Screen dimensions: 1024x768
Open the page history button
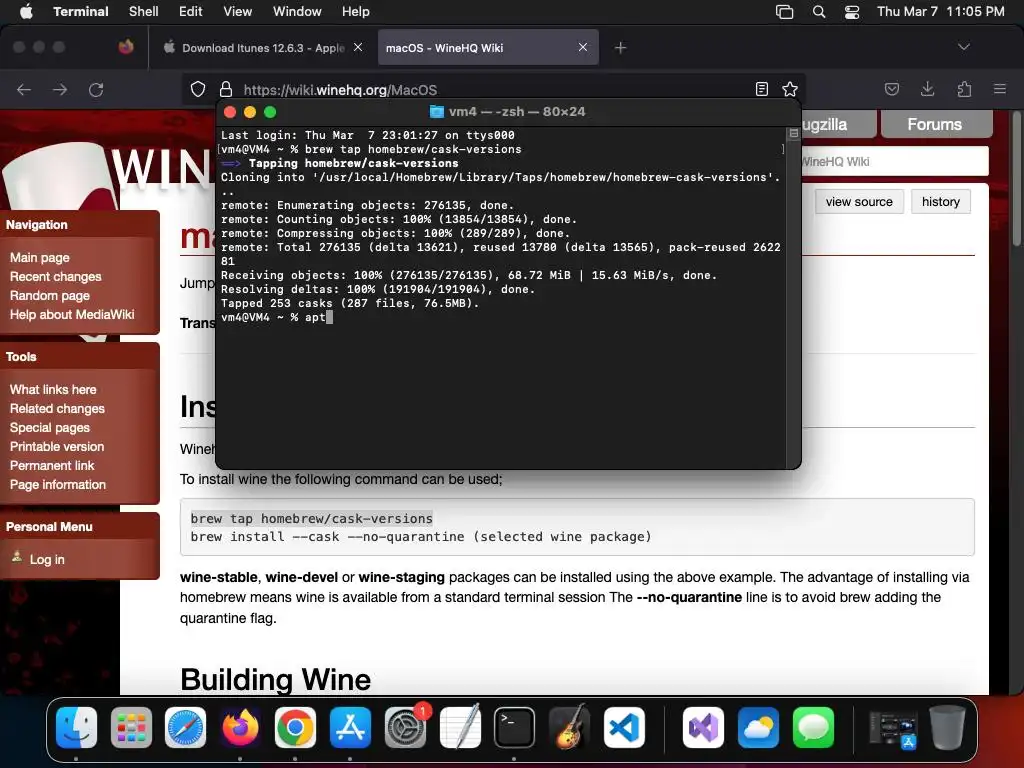coord(940,202)
